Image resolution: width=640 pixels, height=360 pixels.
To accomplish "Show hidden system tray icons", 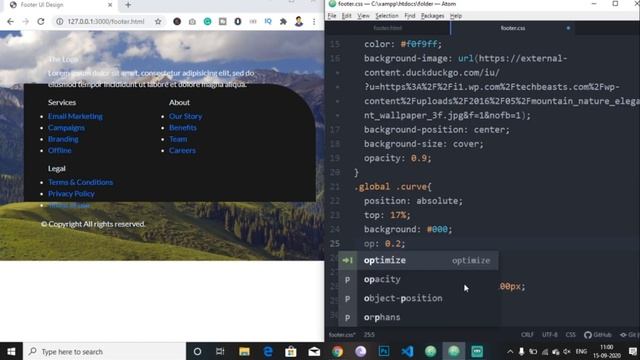I will [x=510, y=351].
